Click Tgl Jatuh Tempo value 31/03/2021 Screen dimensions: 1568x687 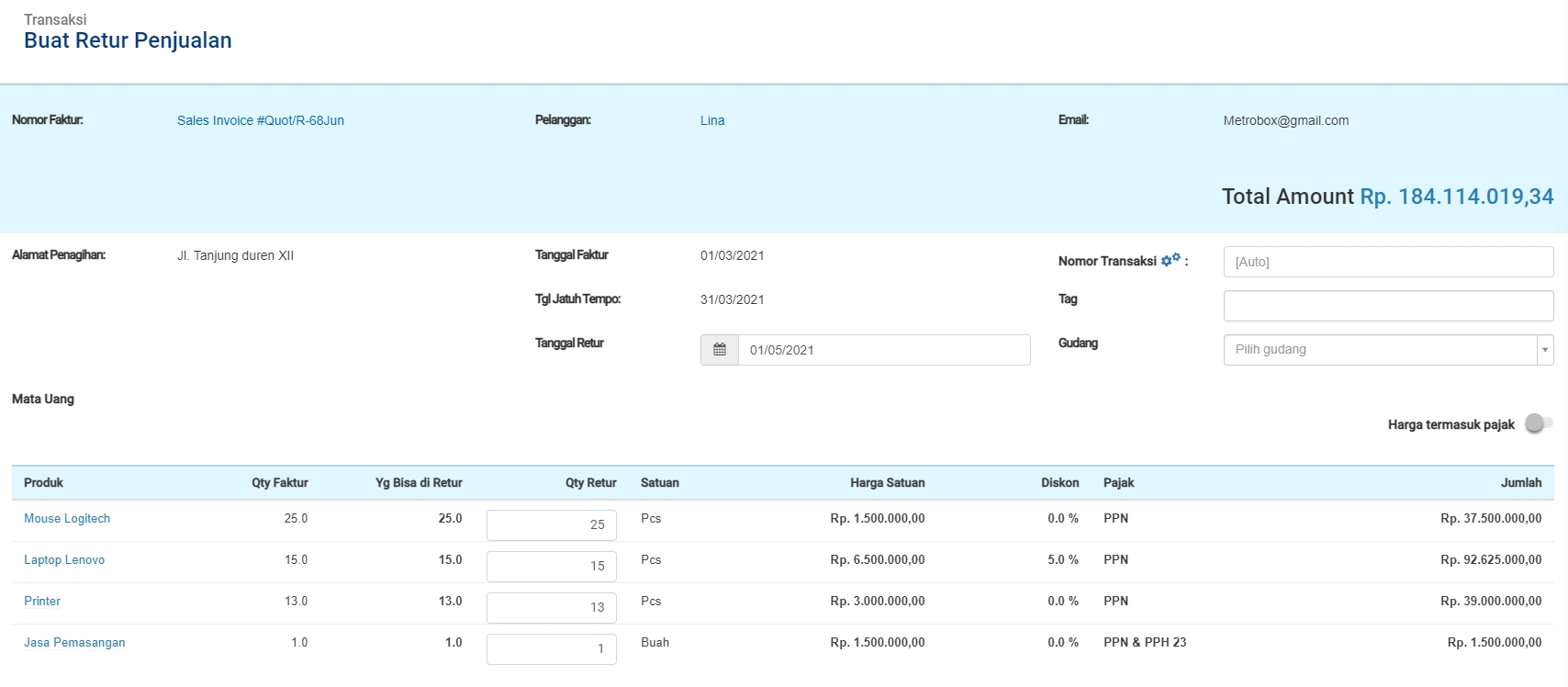[733, 299]
